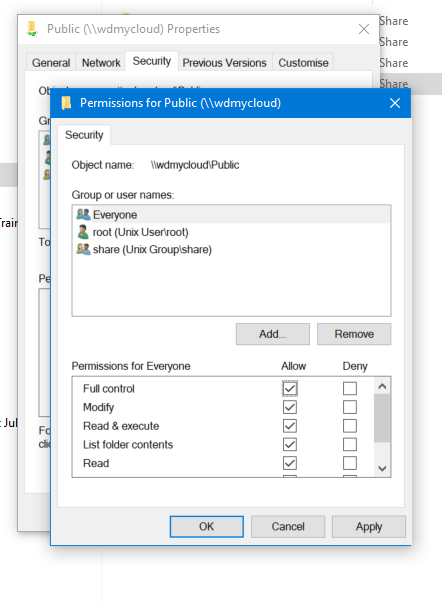Screen dimensions: 442x604
Task: Click the Cancel button
Action: (x=288, y=527)
